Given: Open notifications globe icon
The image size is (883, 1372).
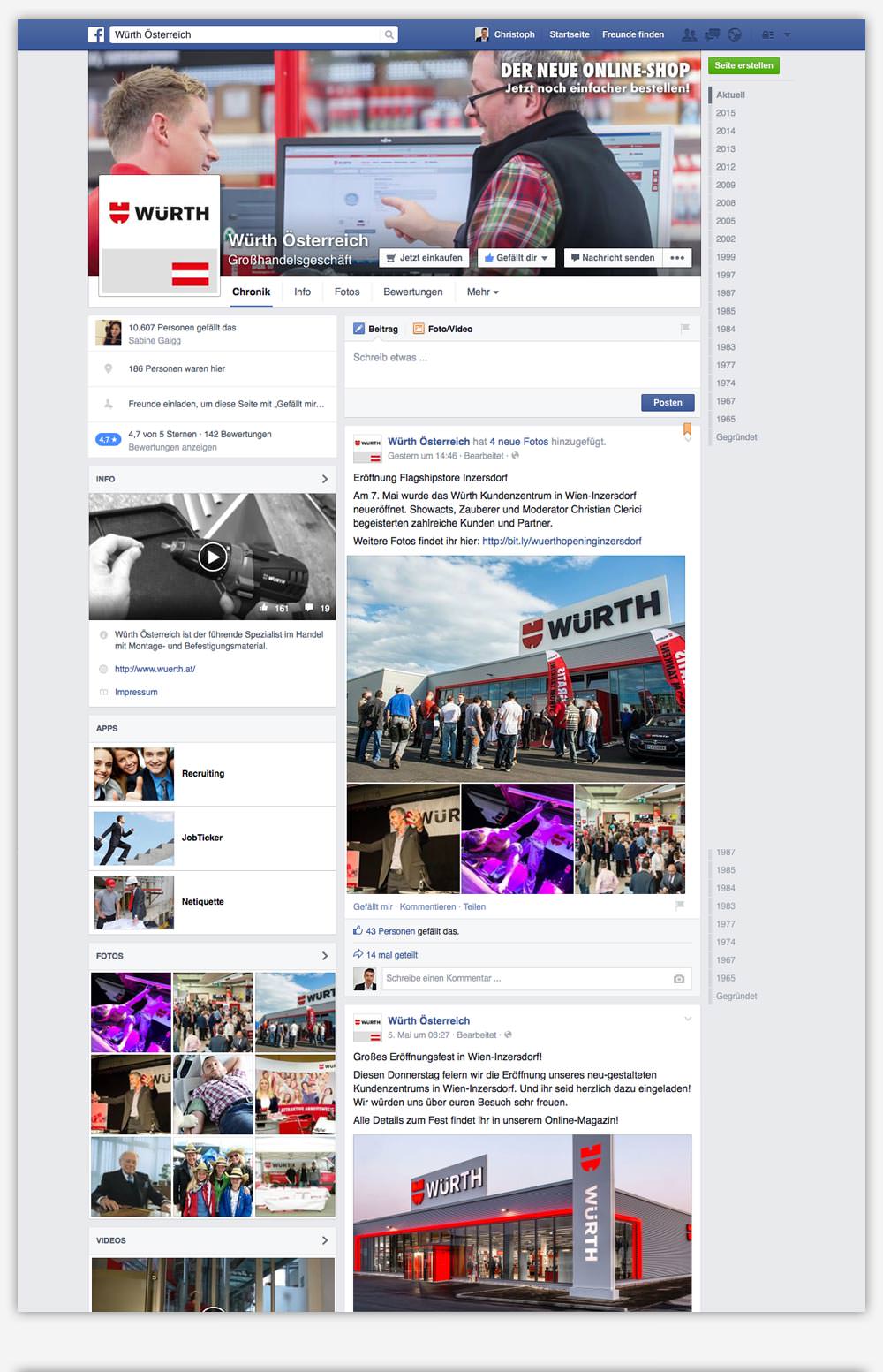Looking at the screenshot, I should 735,34.
